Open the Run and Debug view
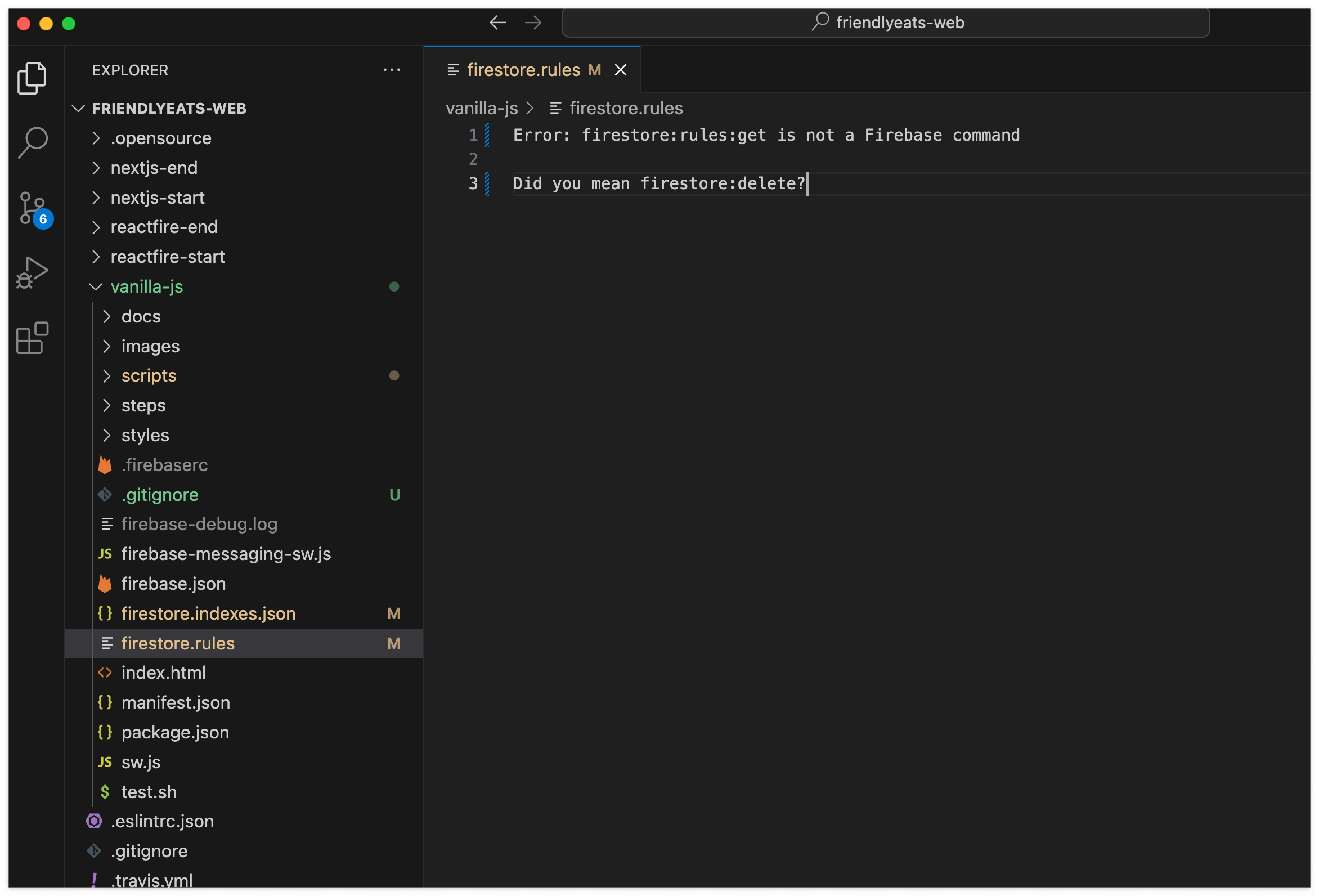The height and width of the screenshot is (896, 1319). point(32,272)
